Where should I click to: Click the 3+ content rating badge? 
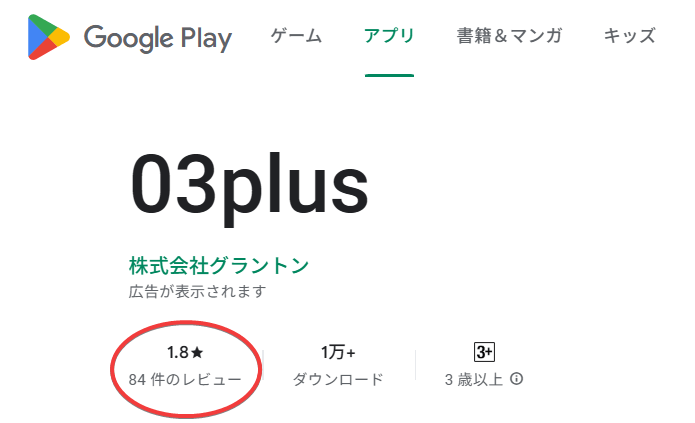484,352
